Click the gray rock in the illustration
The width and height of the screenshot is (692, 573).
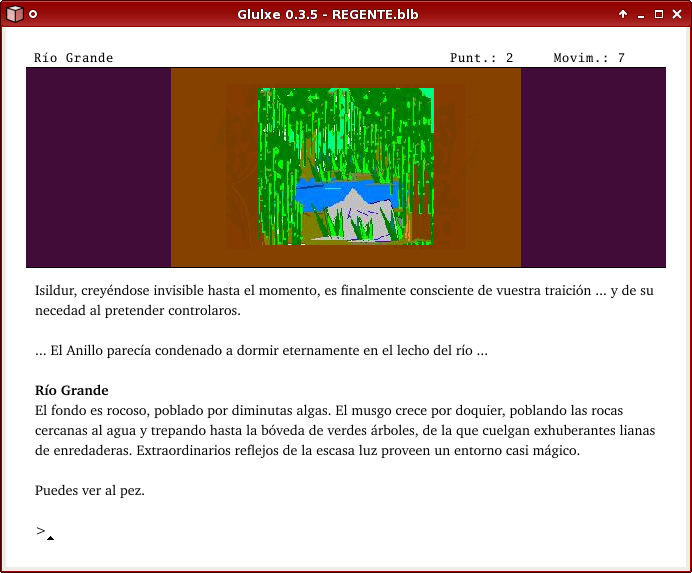coord(357,215)
